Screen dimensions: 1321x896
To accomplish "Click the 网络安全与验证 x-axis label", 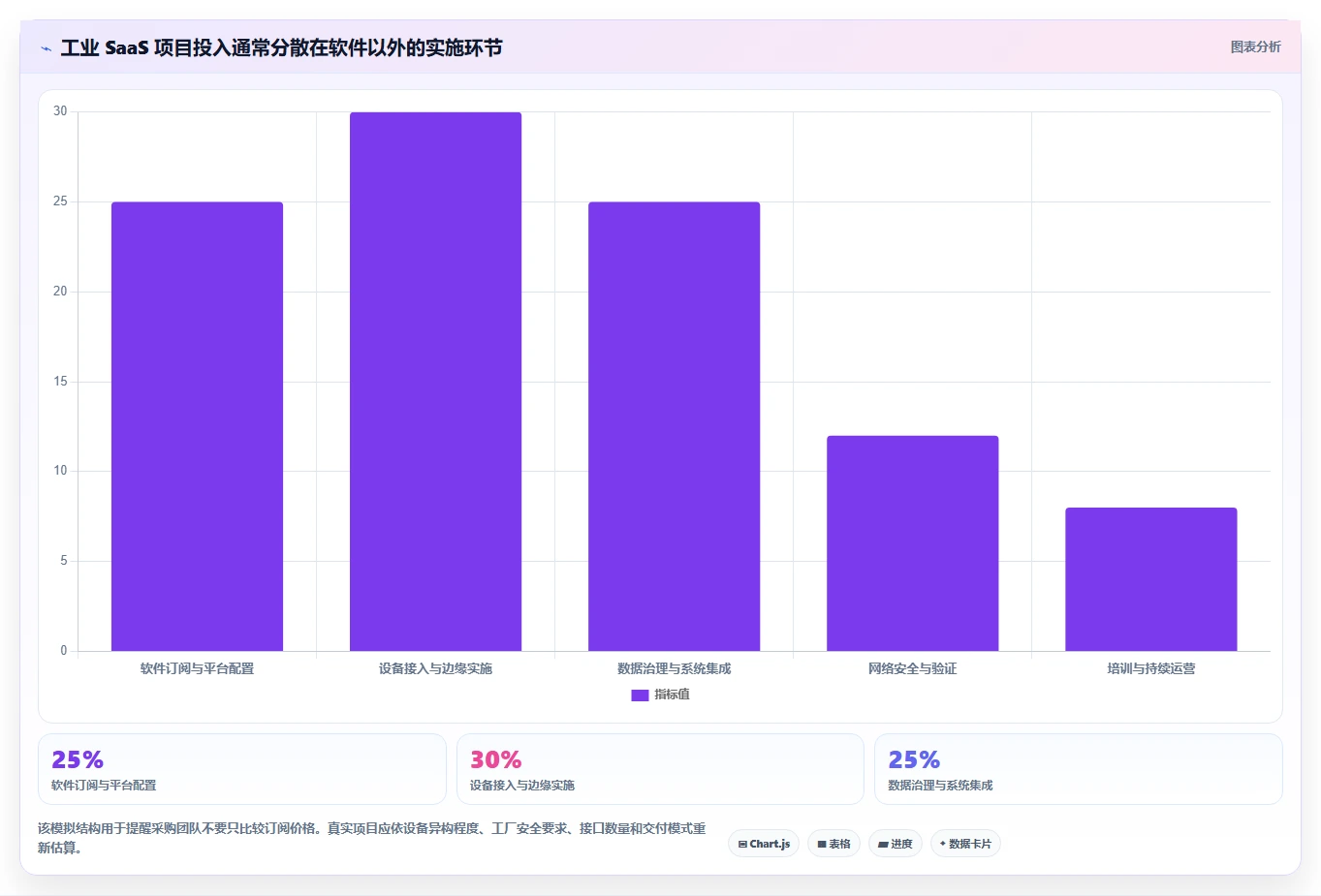I will tap(912, 668).
